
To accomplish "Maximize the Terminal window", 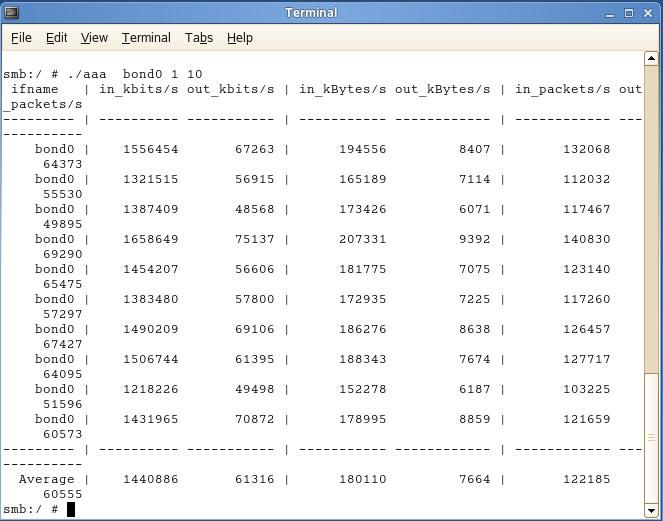I will pos(629,13).
